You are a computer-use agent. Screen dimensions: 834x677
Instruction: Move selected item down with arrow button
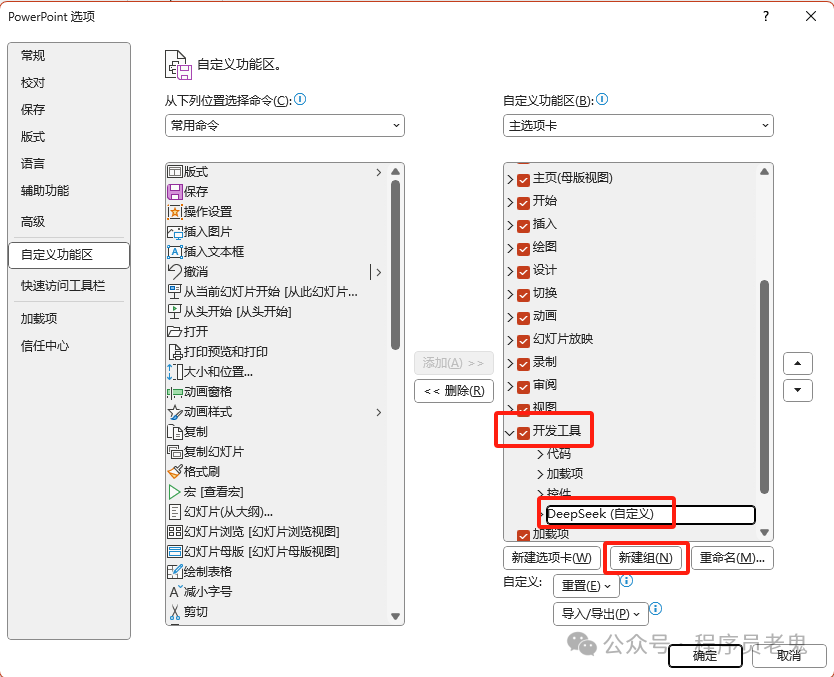pyautogui.click(x=797, y=390)
